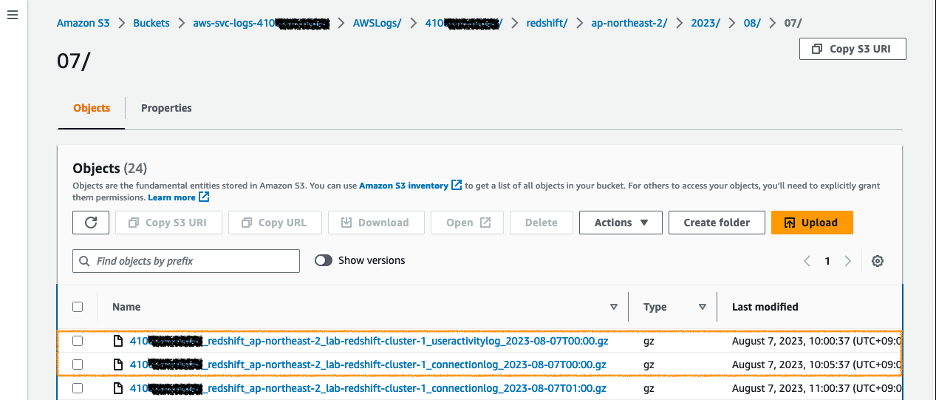Click external link icon next to Amazon S3 inventory

[x=457, y=185]
